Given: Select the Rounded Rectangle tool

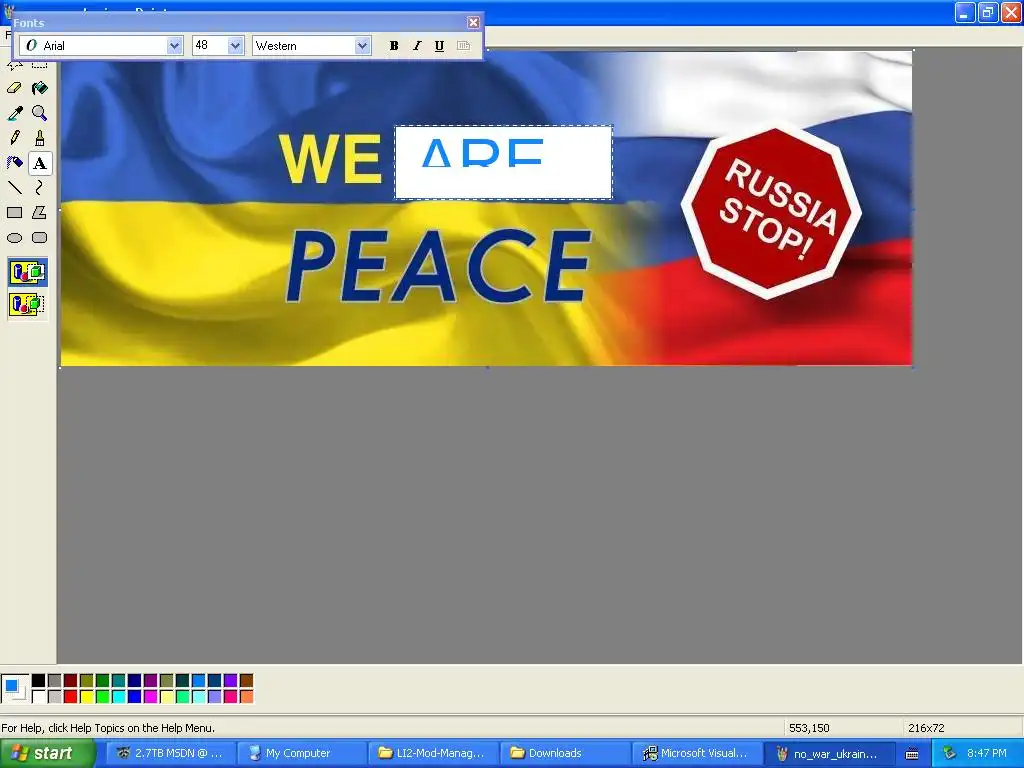Looking at the screenshot, I should pos(40,238).
